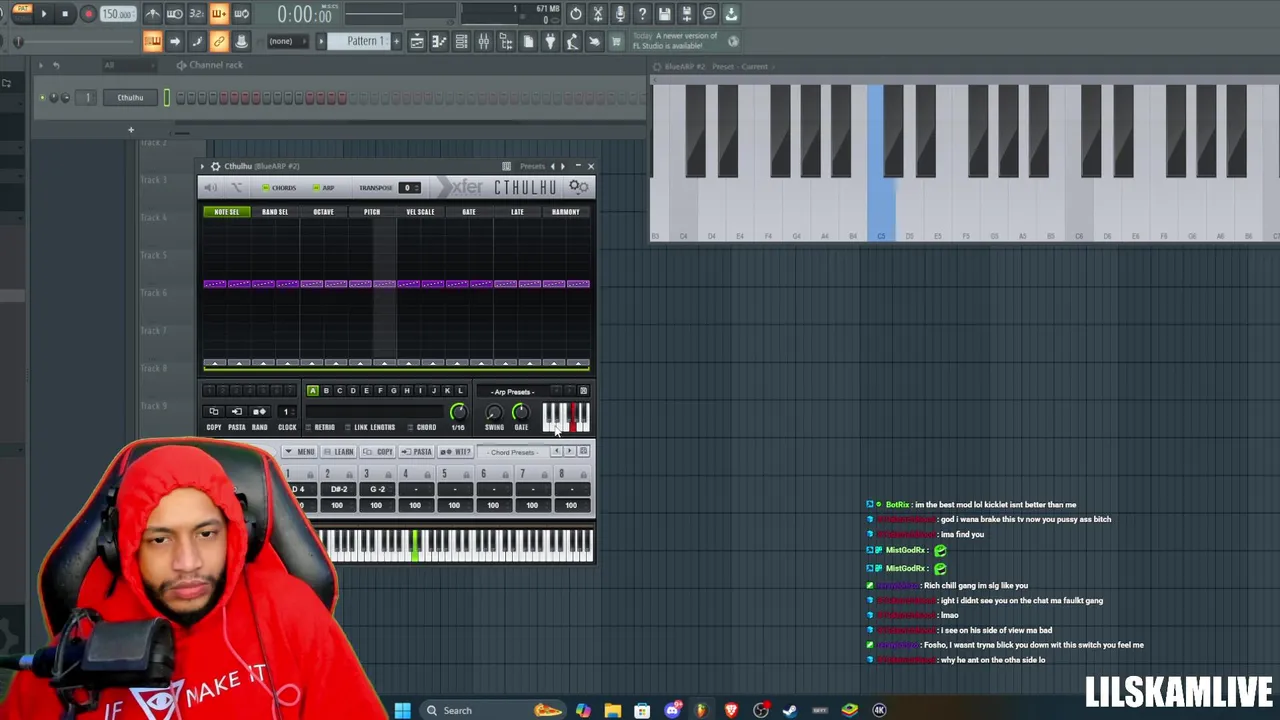Open the Presets label in Cthulhu title bar
This screenshot has height=720, width=1280.
pos(532,166)
